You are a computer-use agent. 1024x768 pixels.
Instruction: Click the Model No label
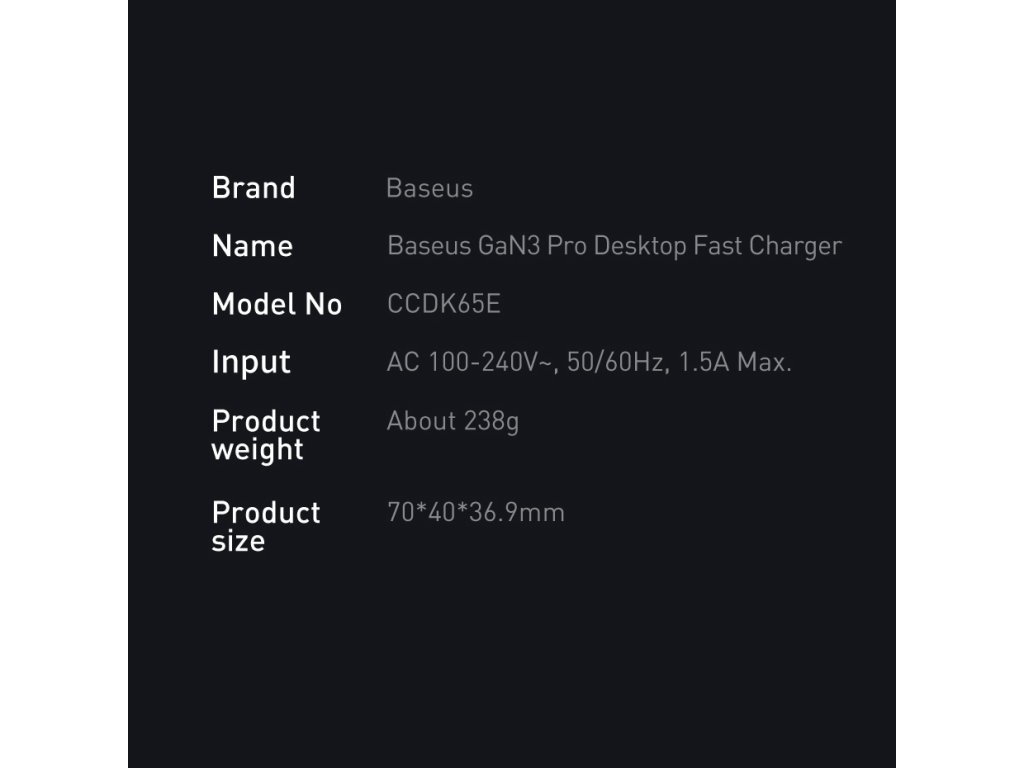coord(276,304)
